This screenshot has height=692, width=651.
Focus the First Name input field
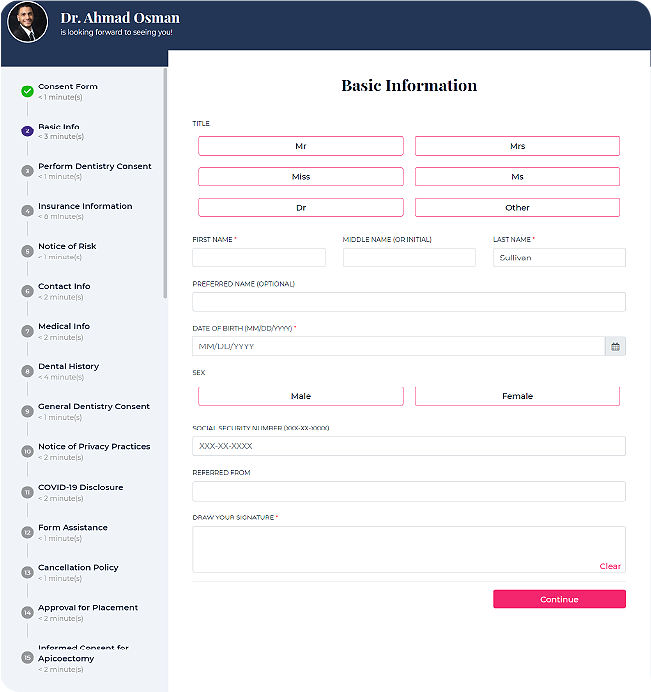(259, 258)
